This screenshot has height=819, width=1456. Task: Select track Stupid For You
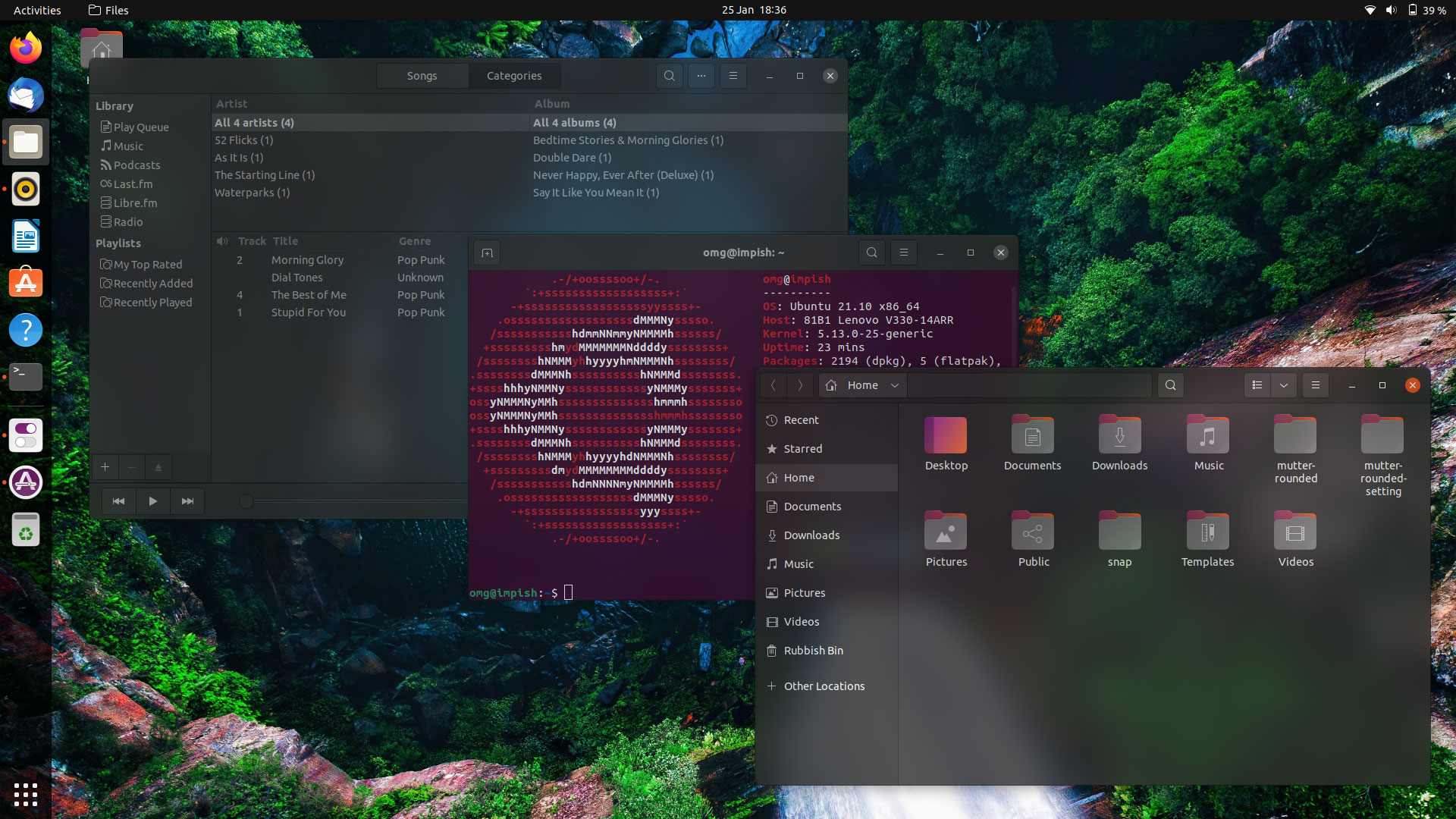coord(308,312)
